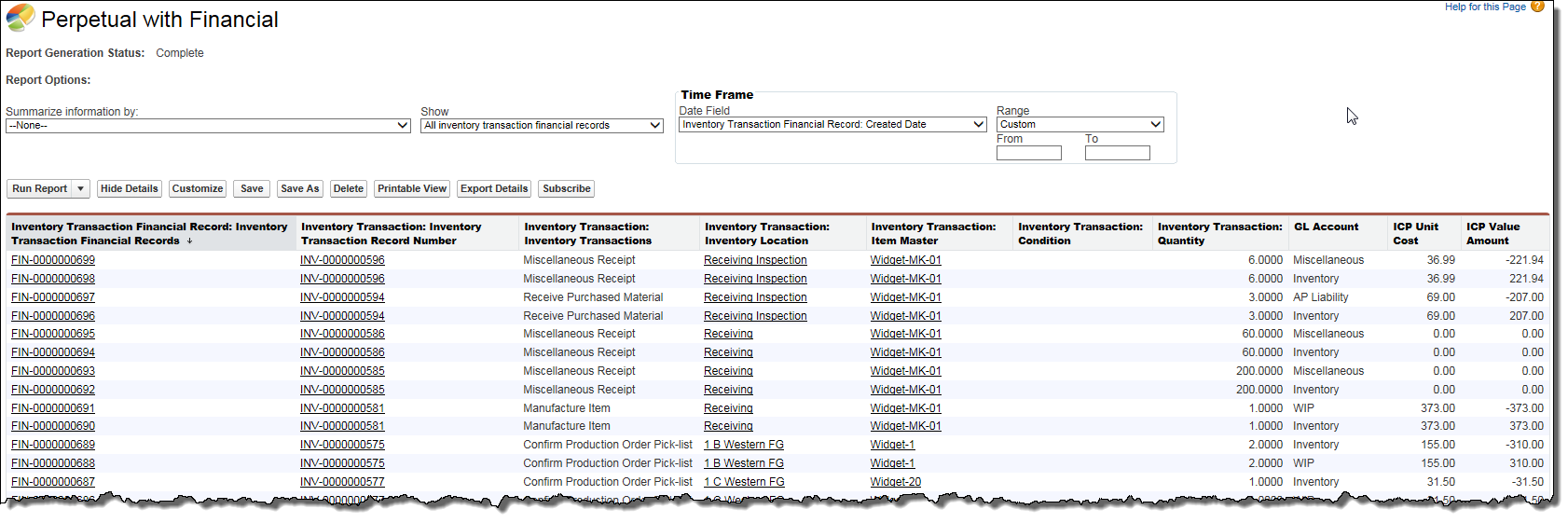The height and width of the screenshot is (523, 1568).
Task: Click the Hide Details button
Action: (130, 189)
